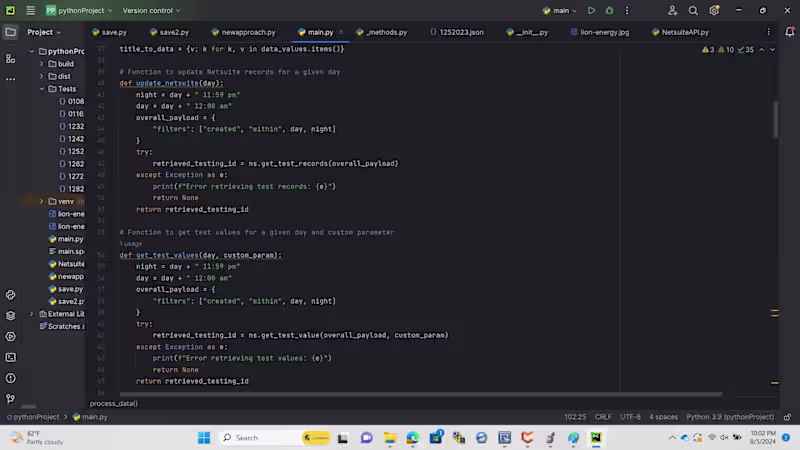Switch to 1252023.json tab
800x450 pixels.
point(457,32)
